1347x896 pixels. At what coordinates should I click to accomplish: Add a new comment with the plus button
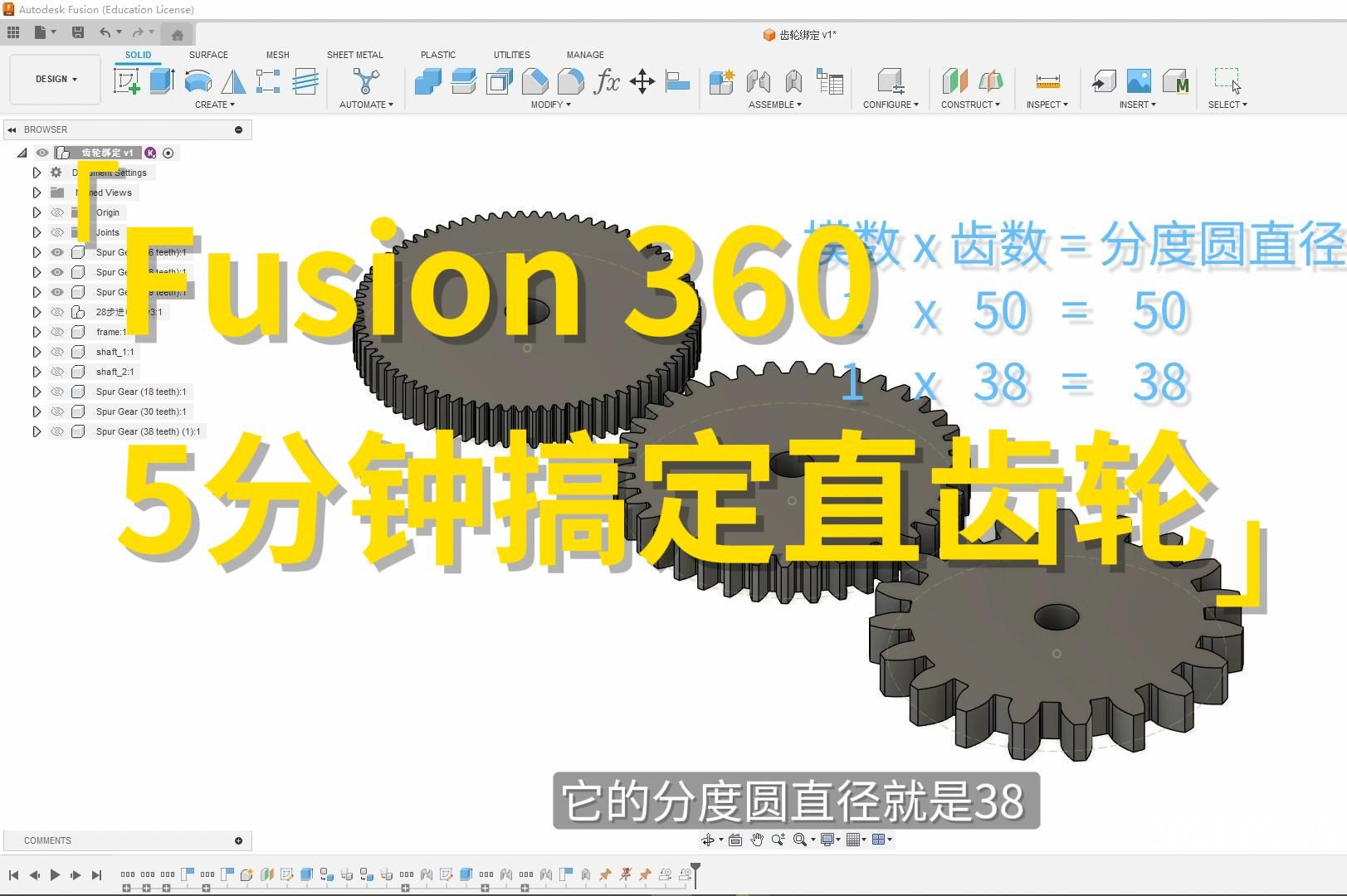tap(239, 840)
